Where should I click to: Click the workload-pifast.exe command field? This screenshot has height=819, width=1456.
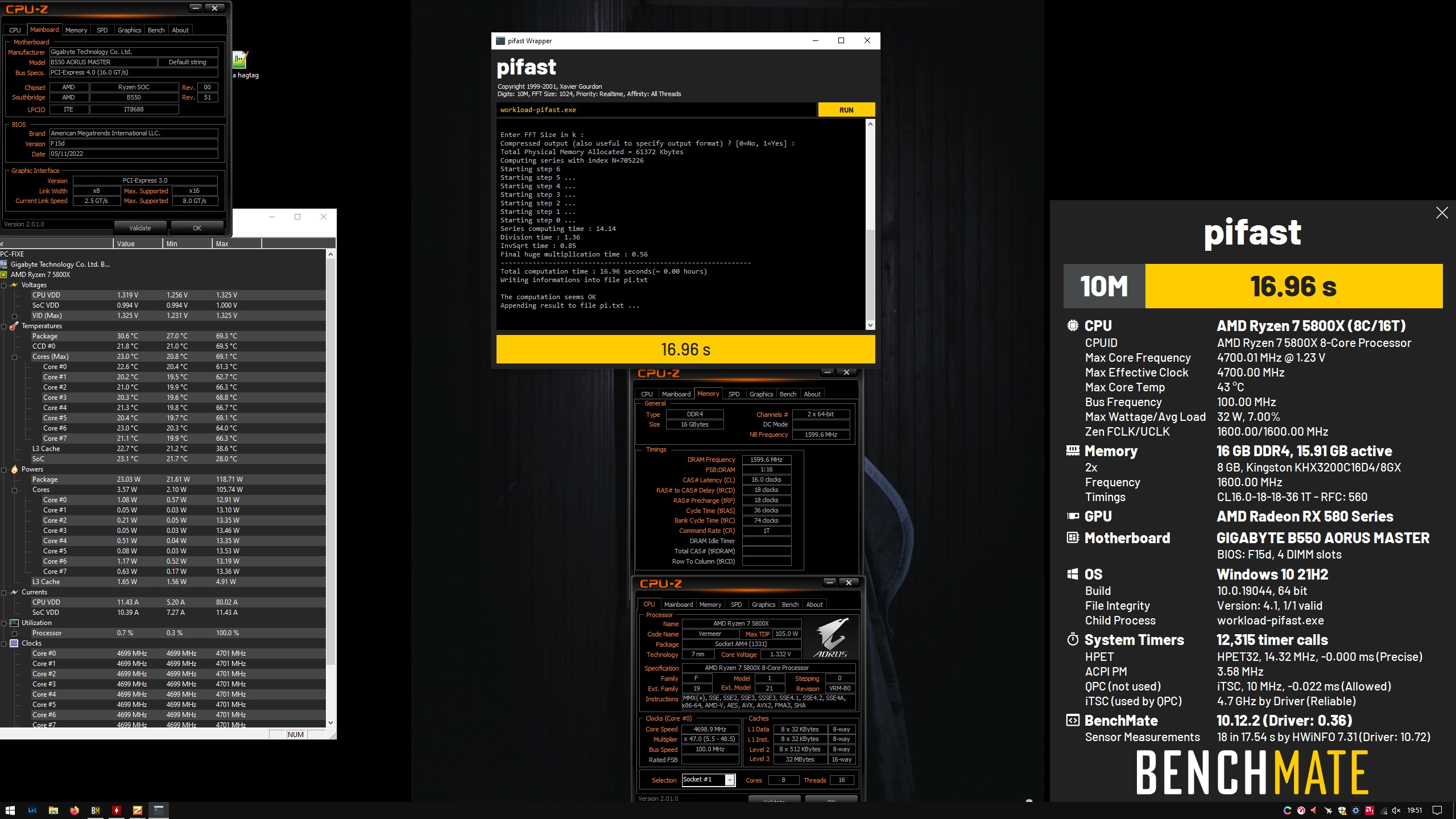click(657, 110)
